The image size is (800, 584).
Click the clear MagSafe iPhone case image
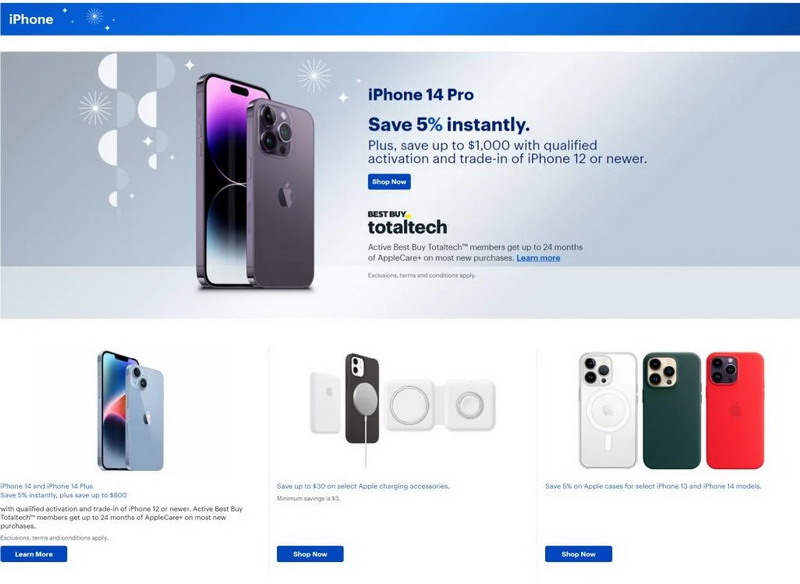[x=607, y=410]
